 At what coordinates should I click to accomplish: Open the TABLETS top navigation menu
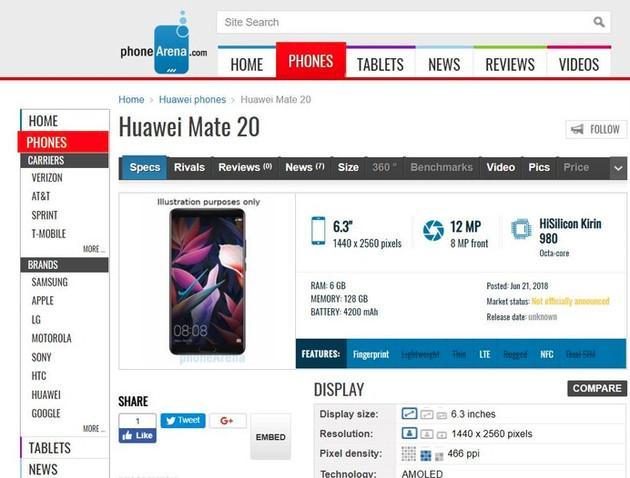click(x=380, y=64)
